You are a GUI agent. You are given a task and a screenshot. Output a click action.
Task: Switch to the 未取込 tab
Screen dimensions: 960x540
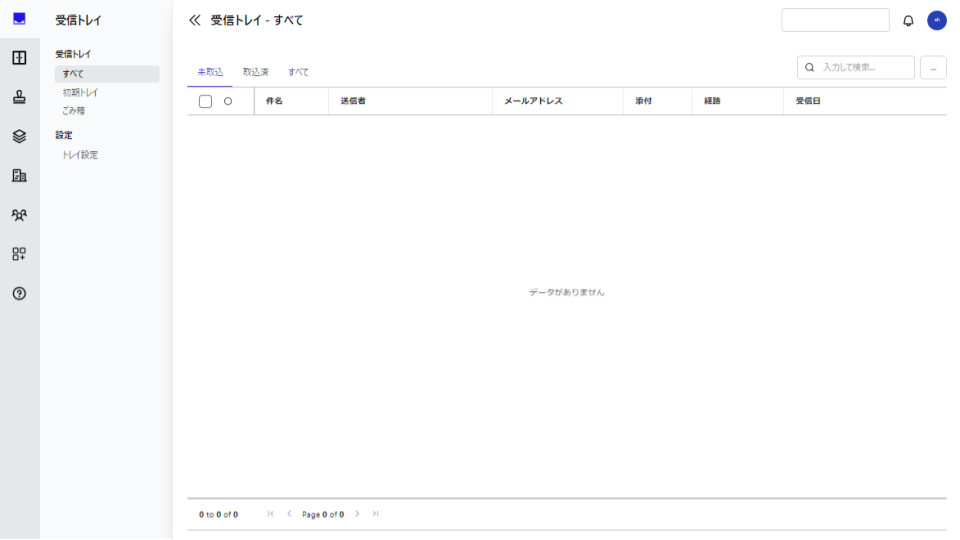click(210, 72)
